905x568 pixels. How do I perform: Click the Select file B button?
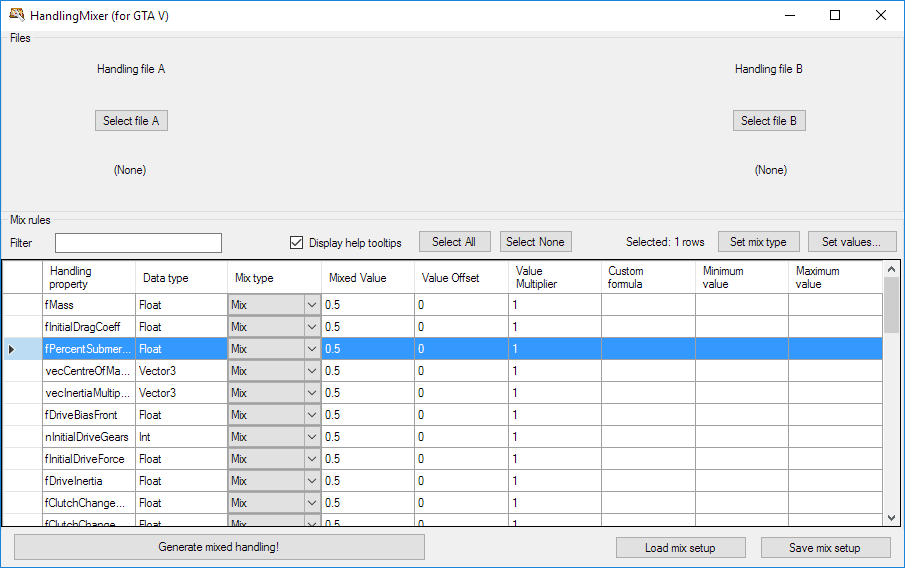point(769,121)
